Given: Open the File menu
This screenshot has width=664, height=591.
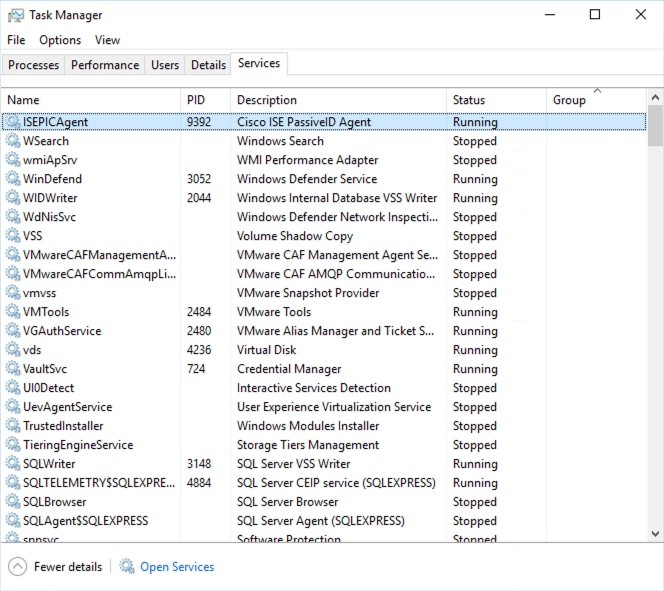Looking at the screenshot, I should coord(16,40).
